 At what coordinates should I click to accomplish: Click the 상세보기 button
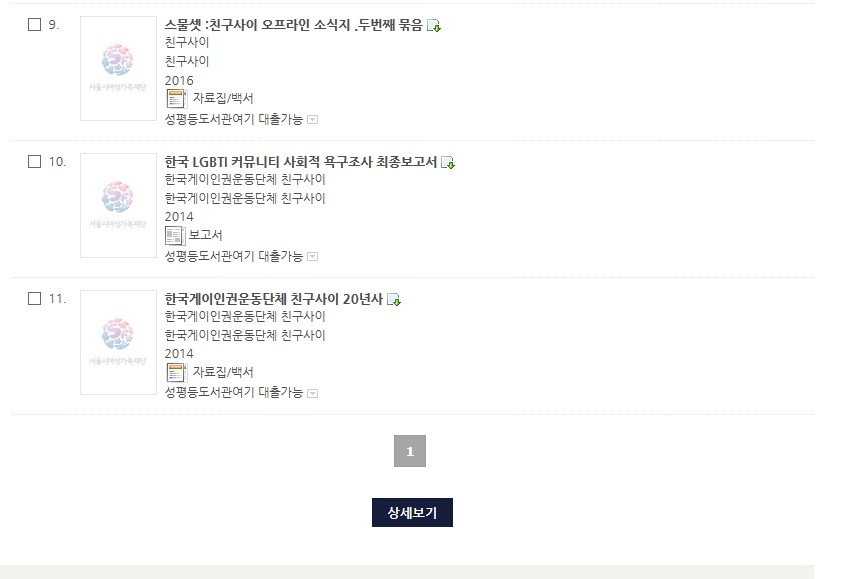(412, 512)
